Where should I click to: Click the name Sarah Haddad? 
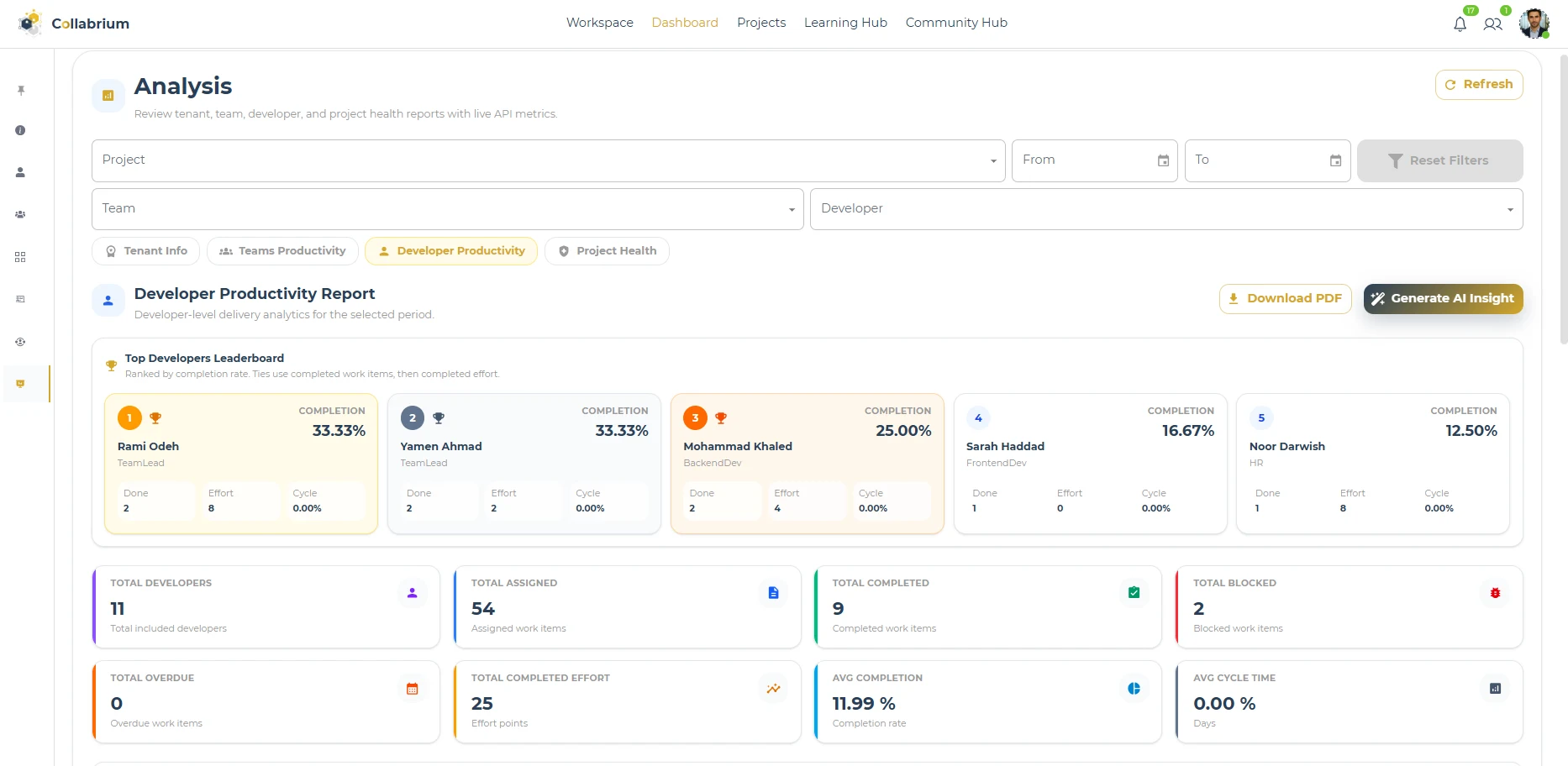pos(1005,446)
